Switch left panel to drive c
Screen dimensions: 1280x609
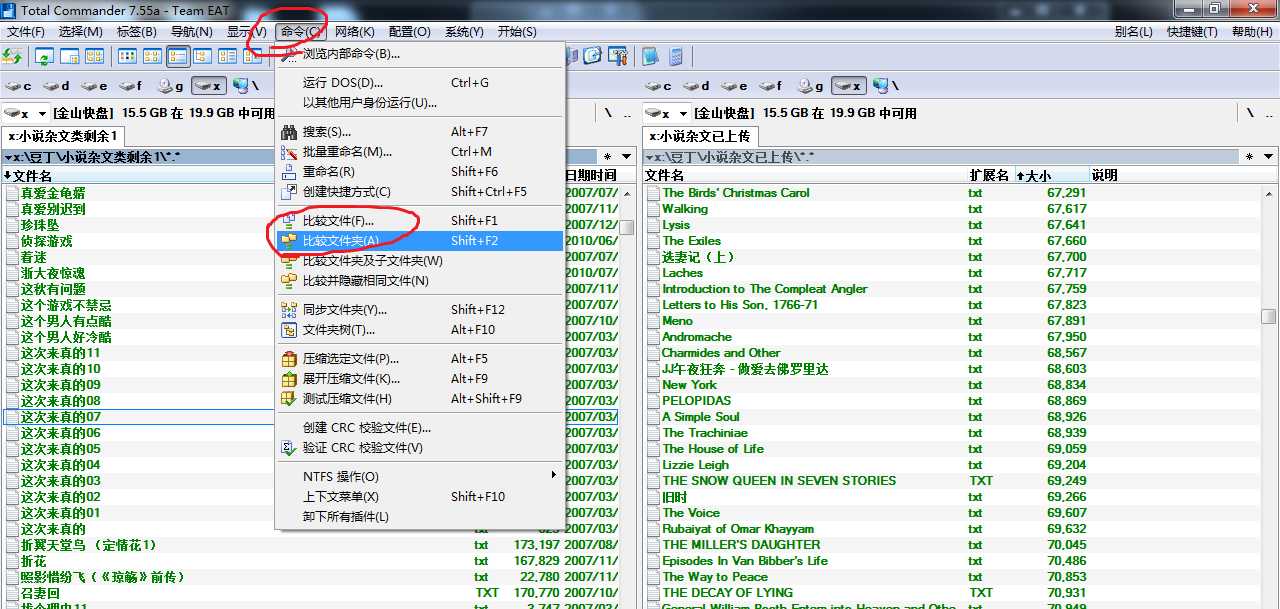19,86
